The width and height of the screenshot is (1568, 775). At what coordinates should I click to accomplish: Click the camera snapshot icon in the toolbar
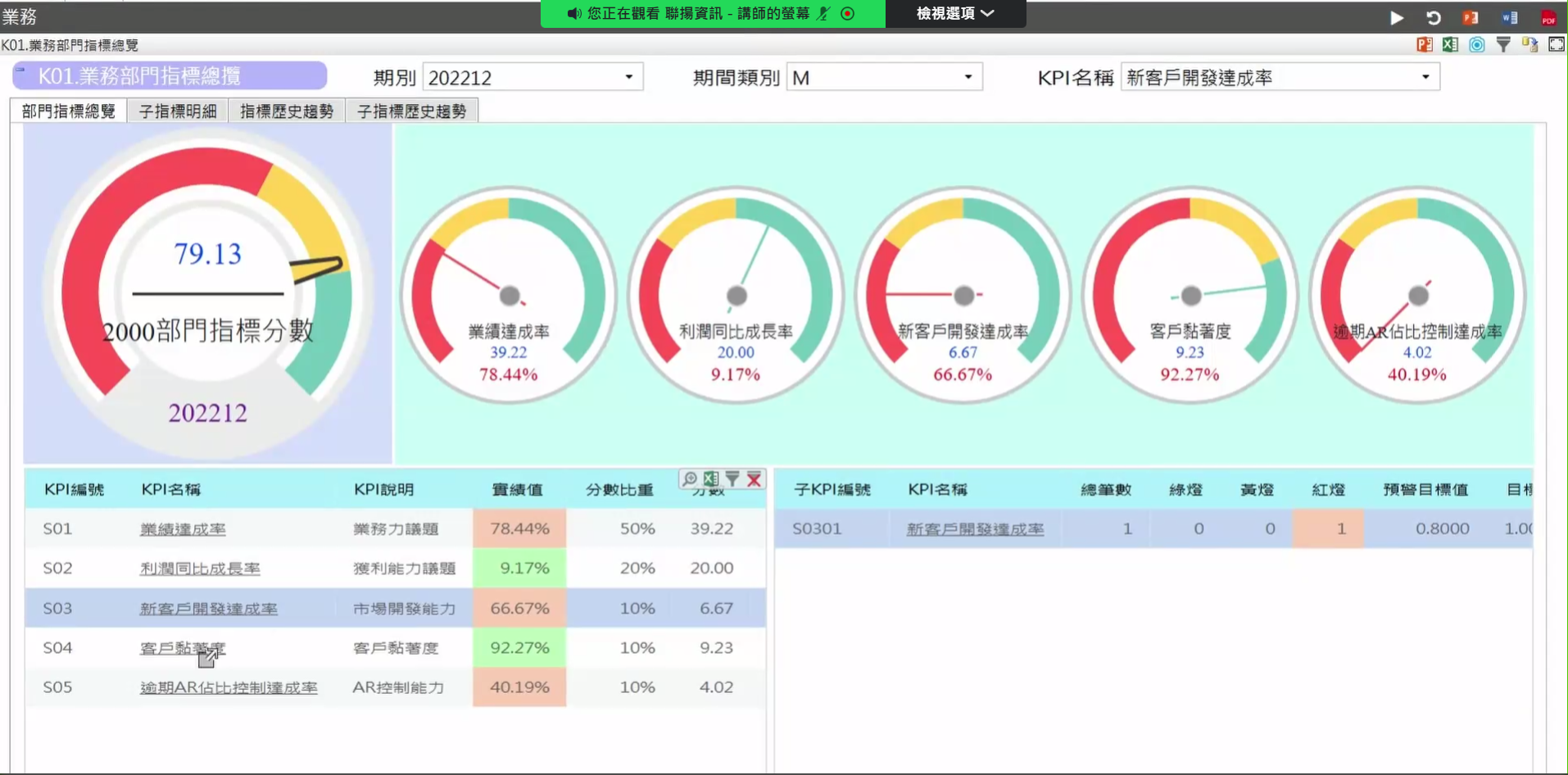(x=1476, y=45)
